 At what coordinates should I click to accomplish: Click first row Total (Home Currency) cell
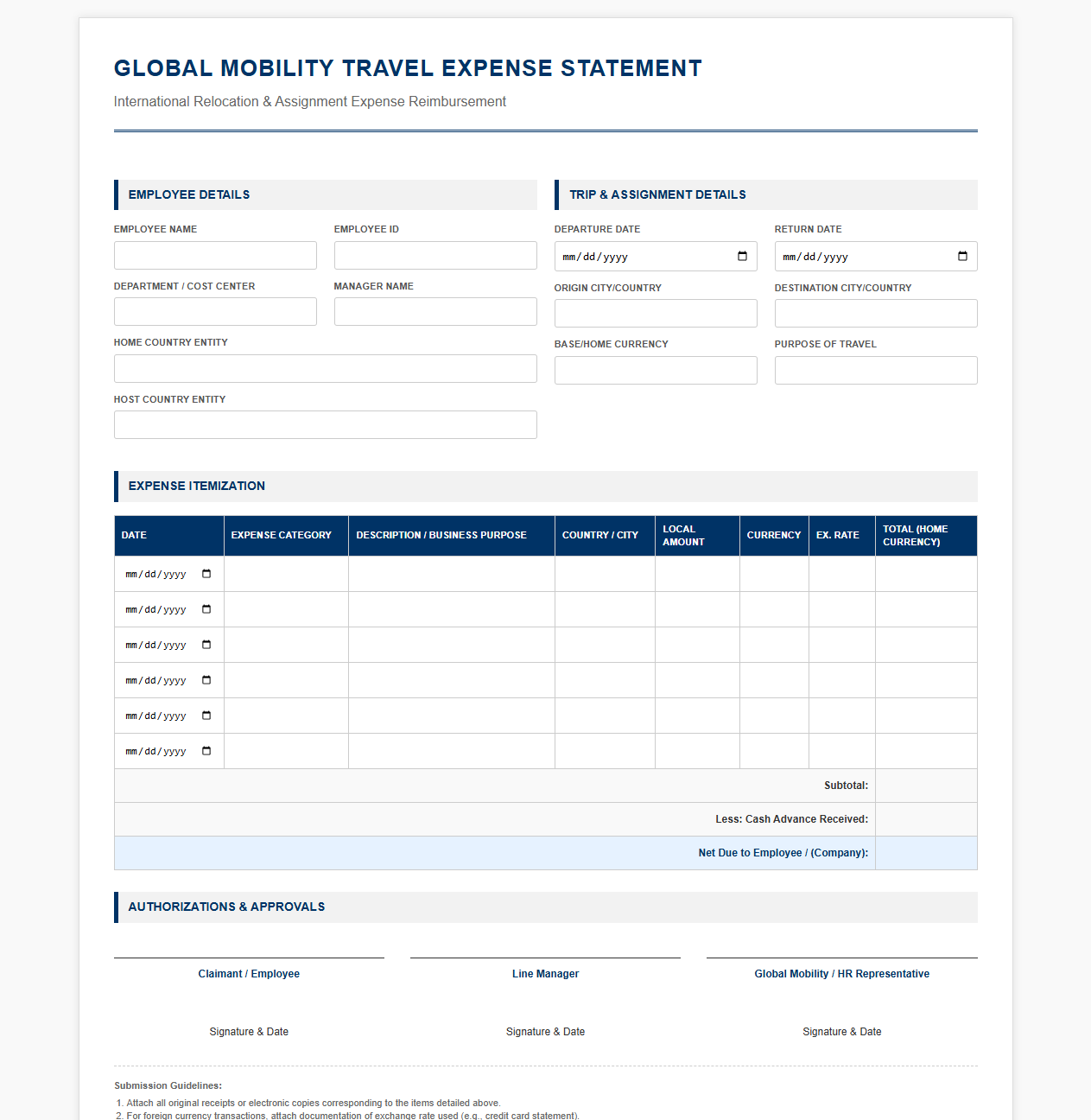coord(926,574)
